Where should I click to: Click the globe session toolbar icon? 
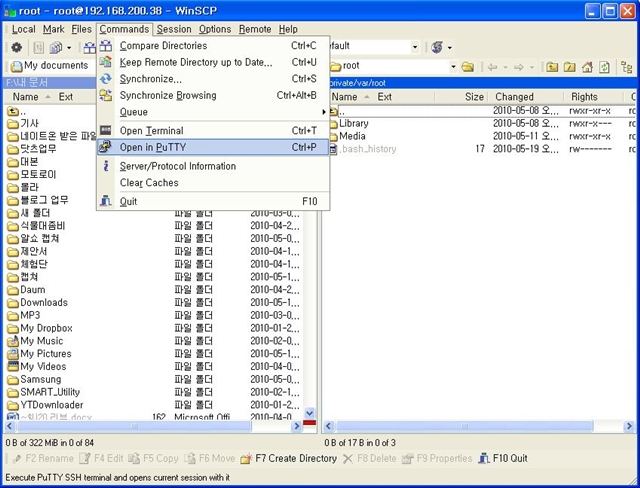pos(437,47)
